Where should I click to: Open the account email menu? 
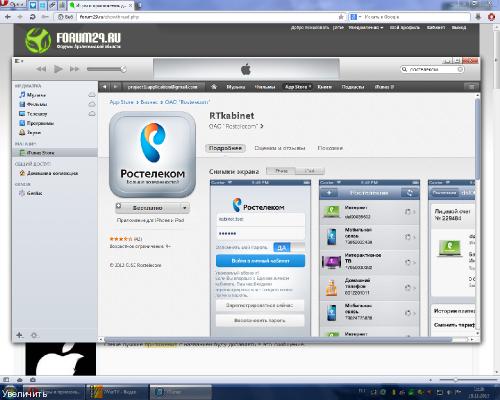[162, 87]
